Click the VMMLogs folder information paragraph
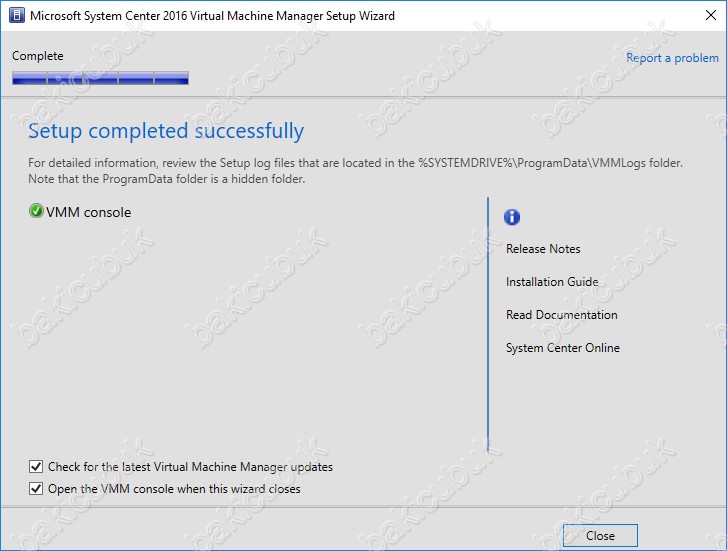 pos(355,171)
